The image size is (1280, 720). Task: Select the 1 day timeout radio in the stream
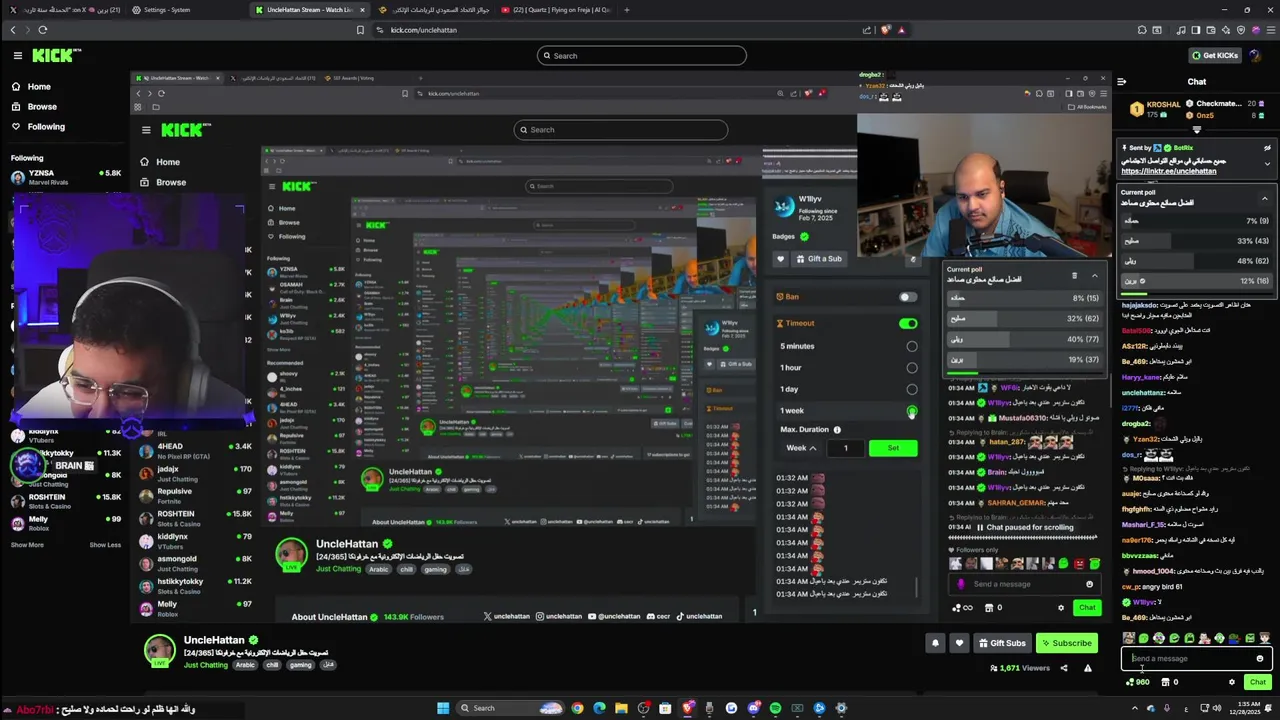click(911, 389)
